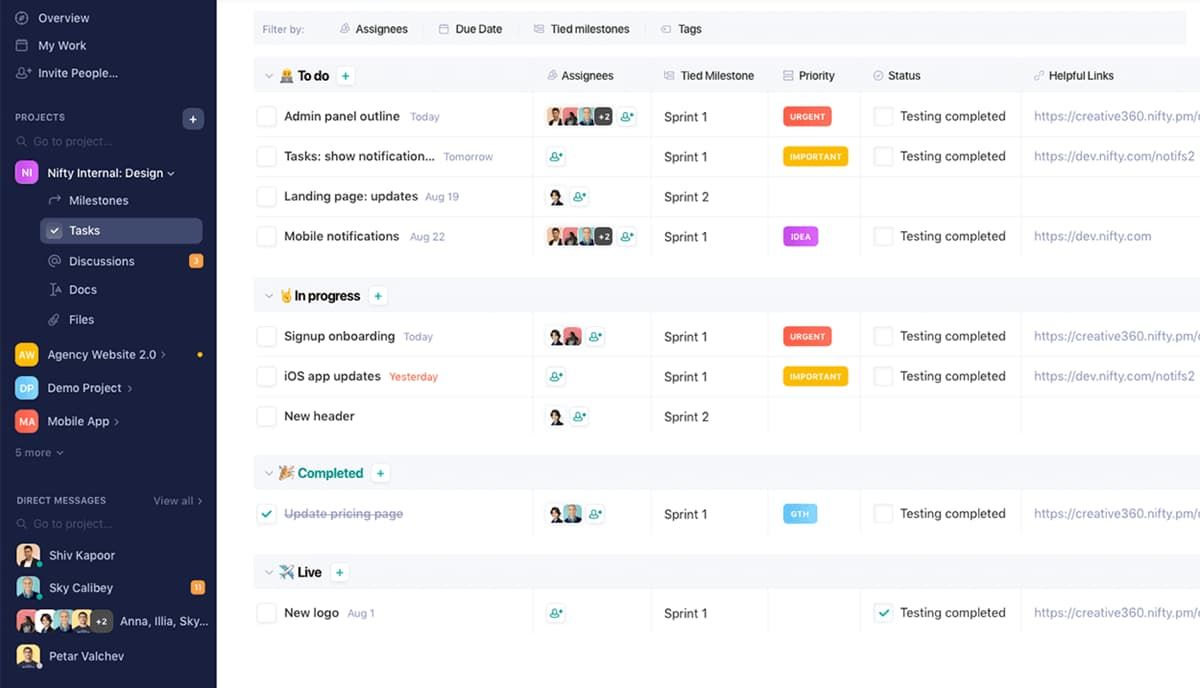The width and height of the screenshot is (1200, 688).
Task: Click Shiv Kapoor's avatar thumbnail
Action: click(27, 555)
